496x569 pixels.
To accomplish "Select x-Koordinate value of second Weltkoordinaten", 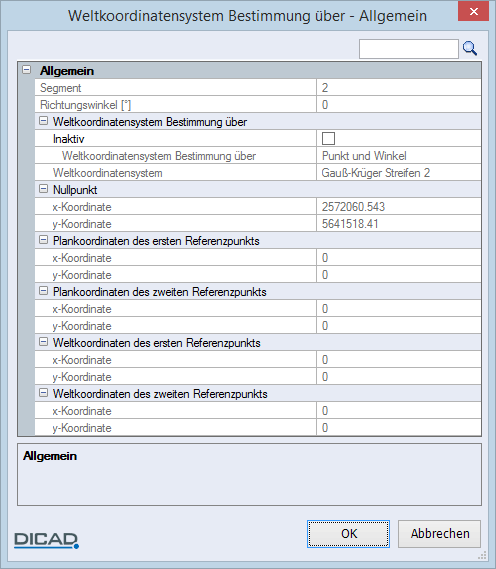I will 399,410.
